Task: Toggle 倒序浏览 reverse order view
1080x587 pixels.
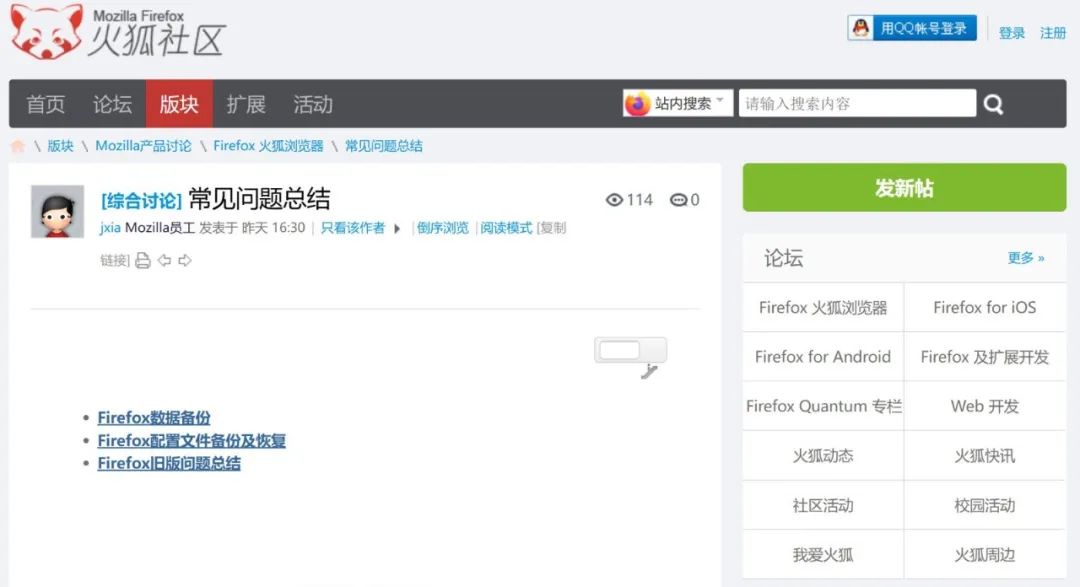Action: 443,228
